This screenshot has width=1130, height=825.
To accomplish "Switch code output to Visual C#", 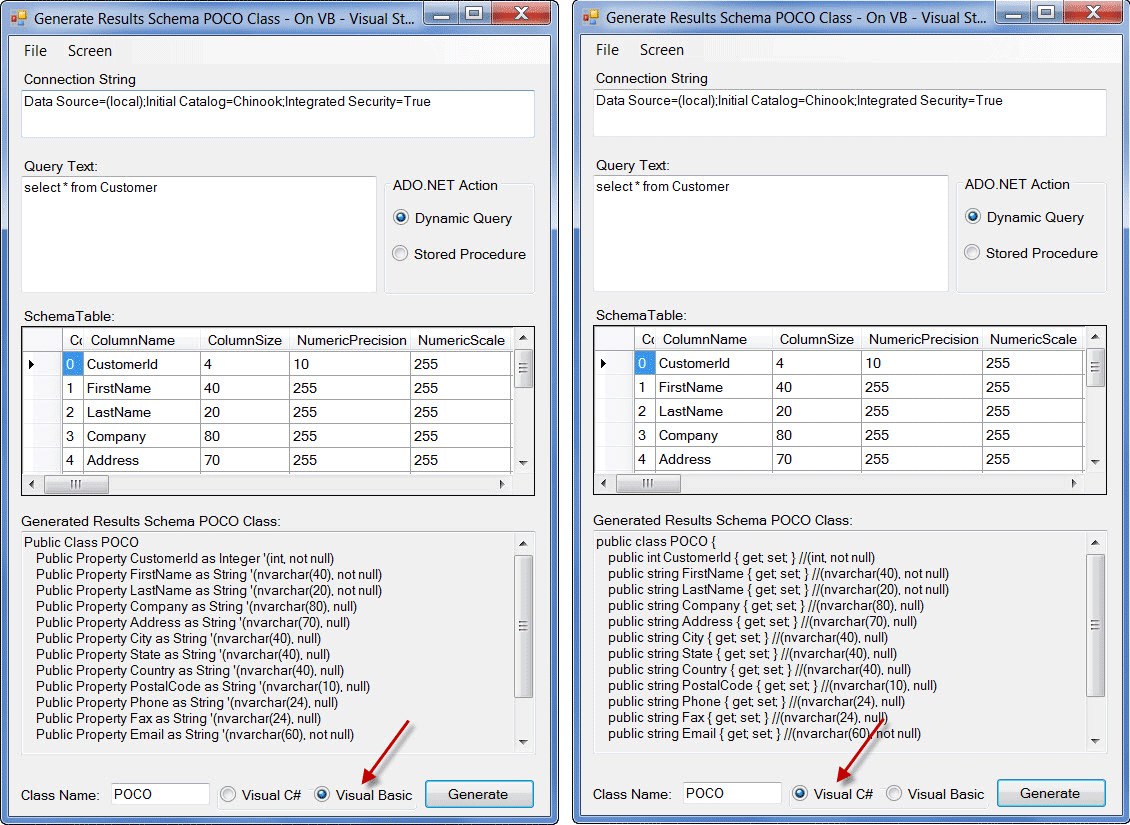I will coord(801,793).
